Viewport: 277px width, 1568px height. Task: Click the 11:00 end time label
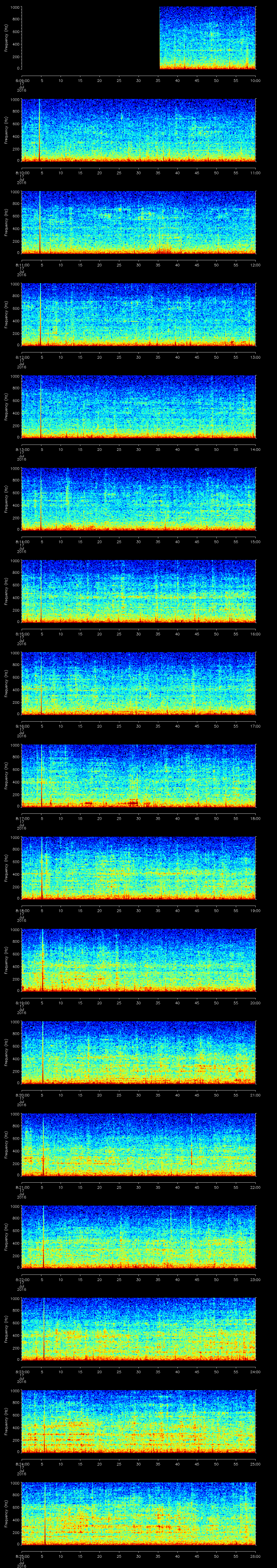256,173
